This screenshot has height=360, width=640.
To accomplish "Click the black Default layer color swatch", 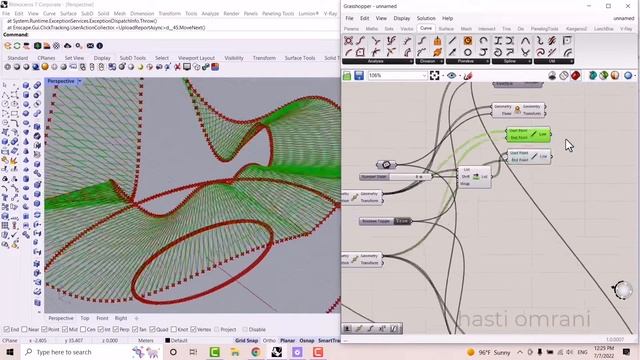I will pyautogui.click(x=167, y=340).
